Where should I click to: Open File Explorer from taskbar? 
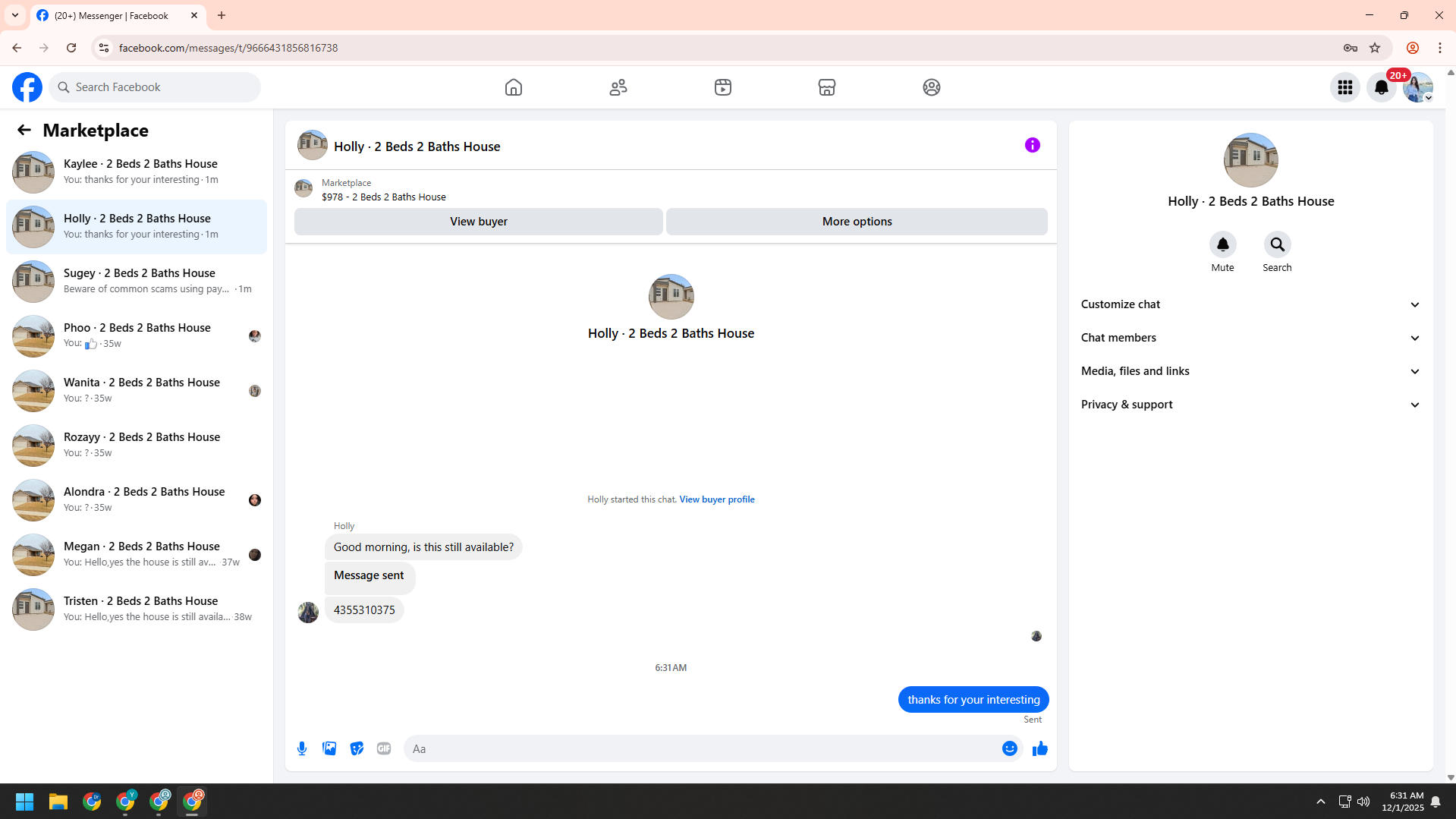point(58,802)
